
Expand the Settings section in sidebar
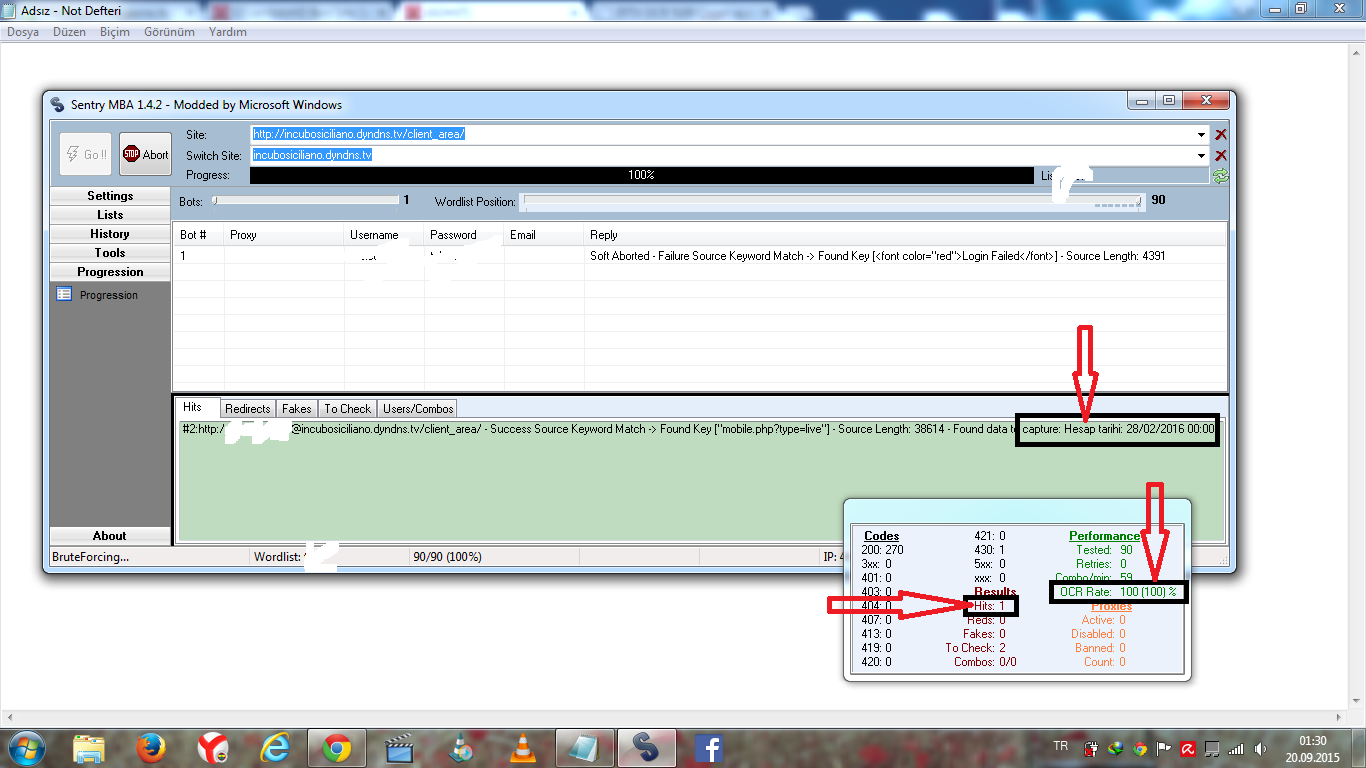click(110, 196)
